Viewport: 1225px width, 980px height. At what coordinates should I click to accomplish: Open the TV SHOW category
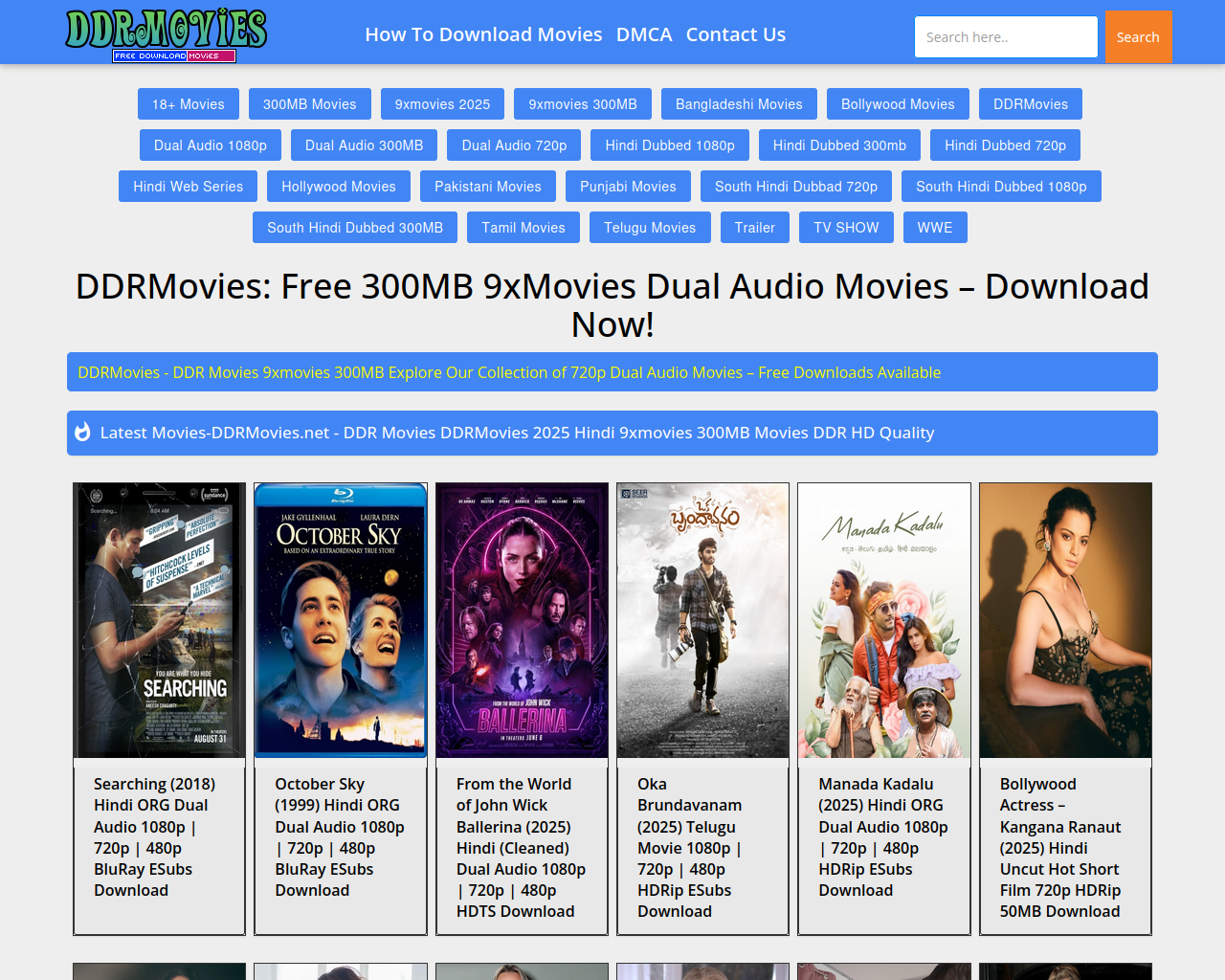click(x=846, y=228)
